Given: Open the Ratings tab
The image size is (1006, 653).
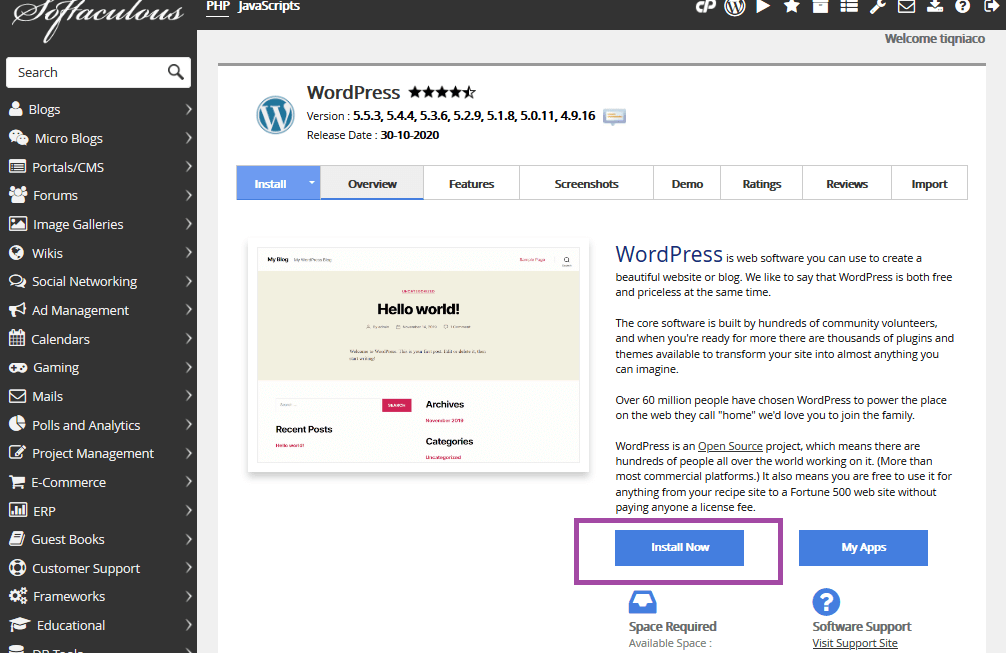Looking at the screenshot, I should point(762,183).
